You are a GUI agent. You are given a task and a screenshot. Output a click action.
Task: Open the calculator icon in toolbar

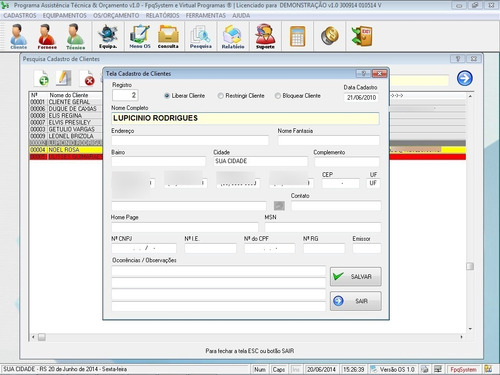coord(298,36)
